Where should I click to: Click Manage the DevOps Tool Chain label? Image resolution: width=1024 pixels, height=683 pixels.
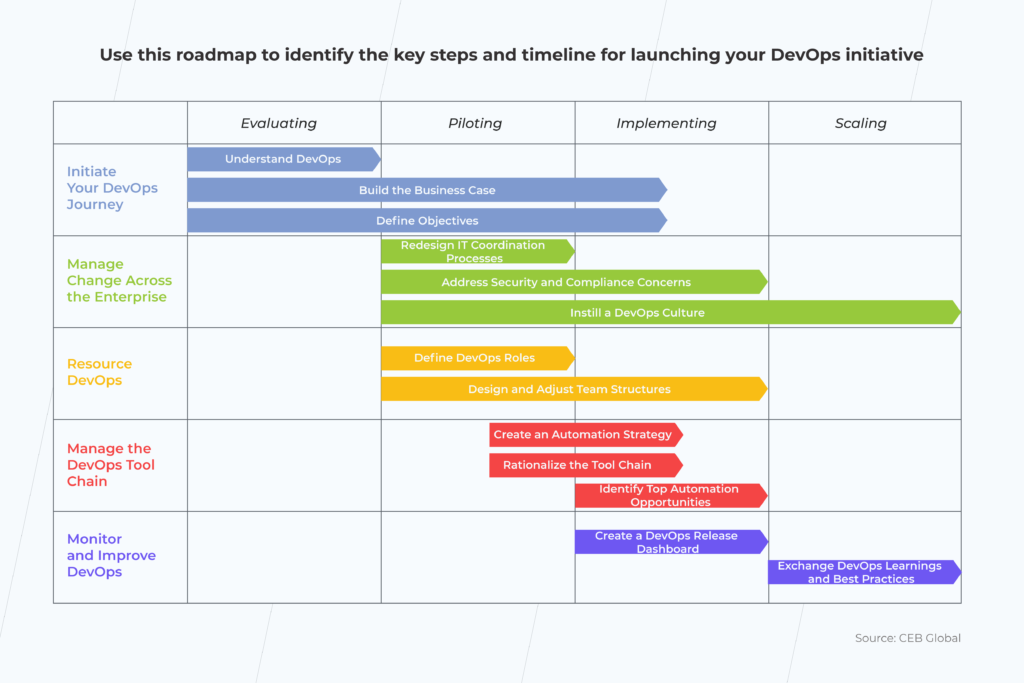(111, 465)
